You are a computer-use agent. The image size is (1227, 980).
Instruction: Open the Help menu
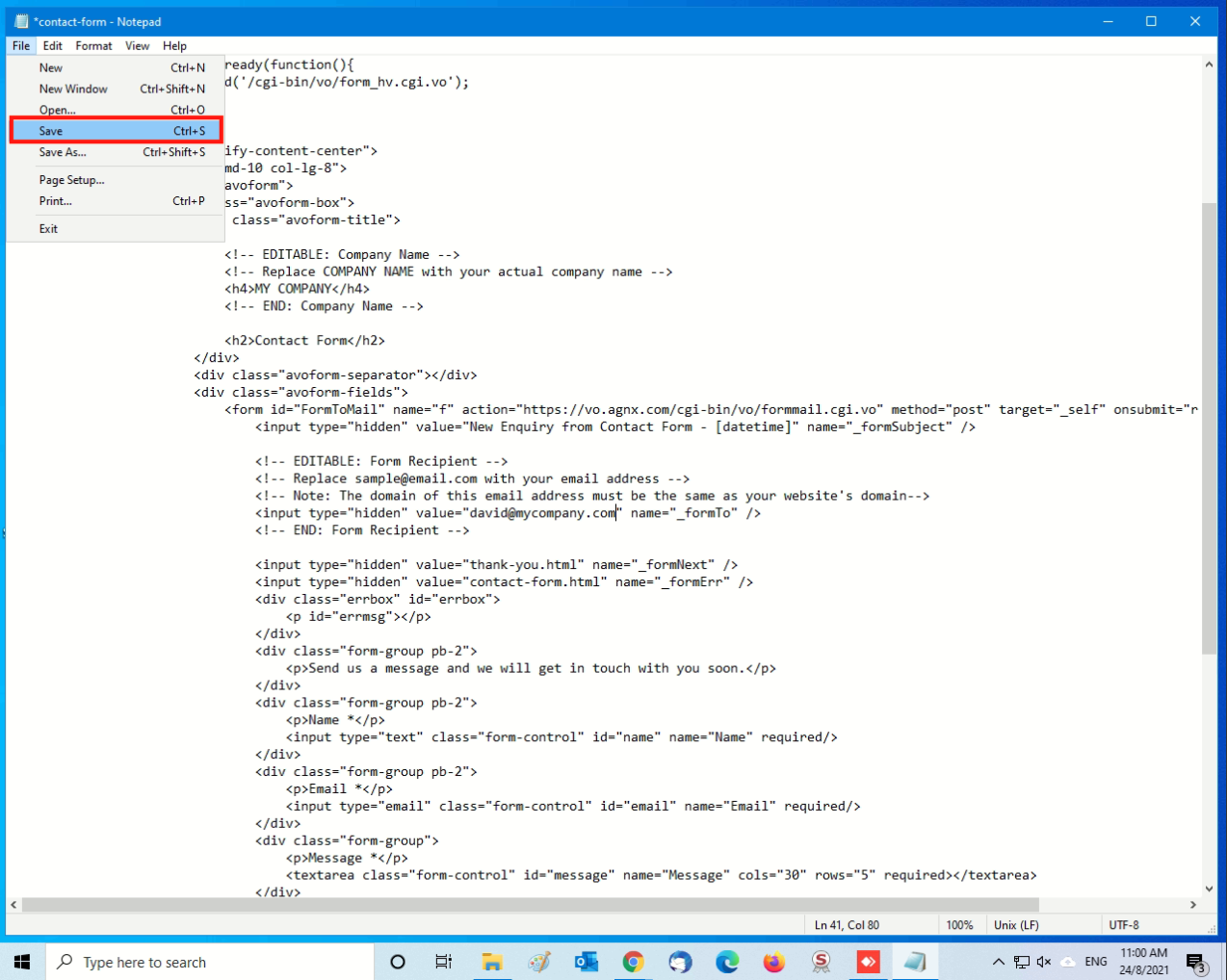174,45
